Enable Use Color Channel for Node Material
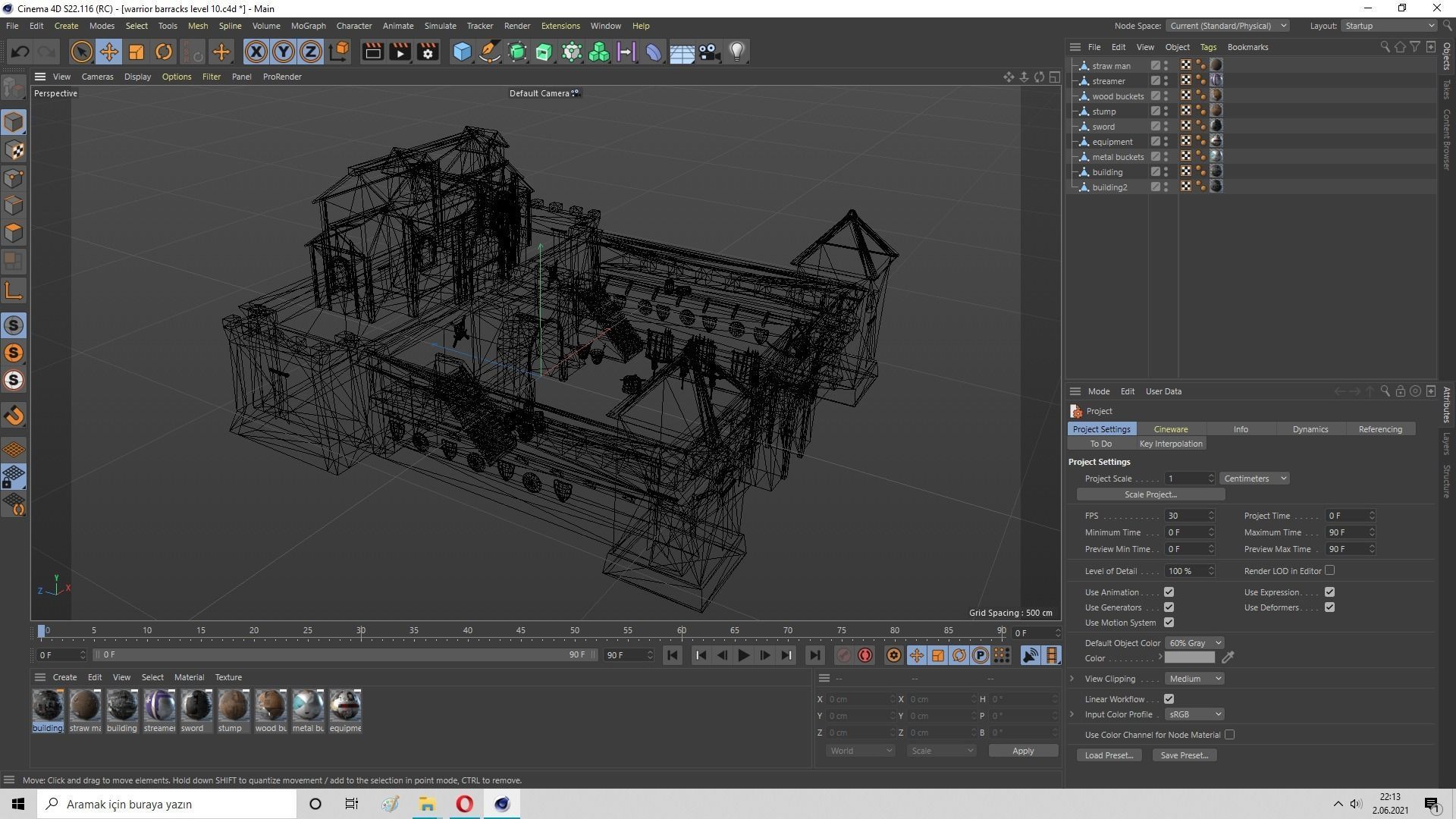This screenshot has width=1456, height=819. 1229,735
